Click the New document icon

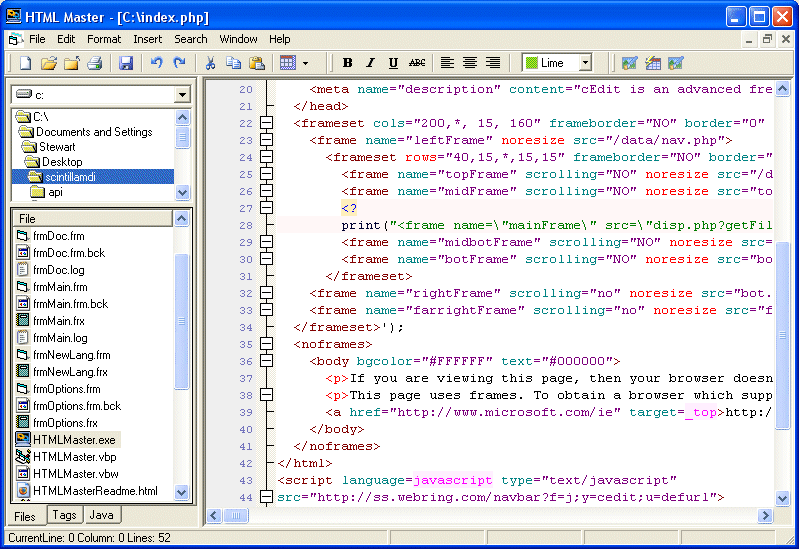click(25, 63)
